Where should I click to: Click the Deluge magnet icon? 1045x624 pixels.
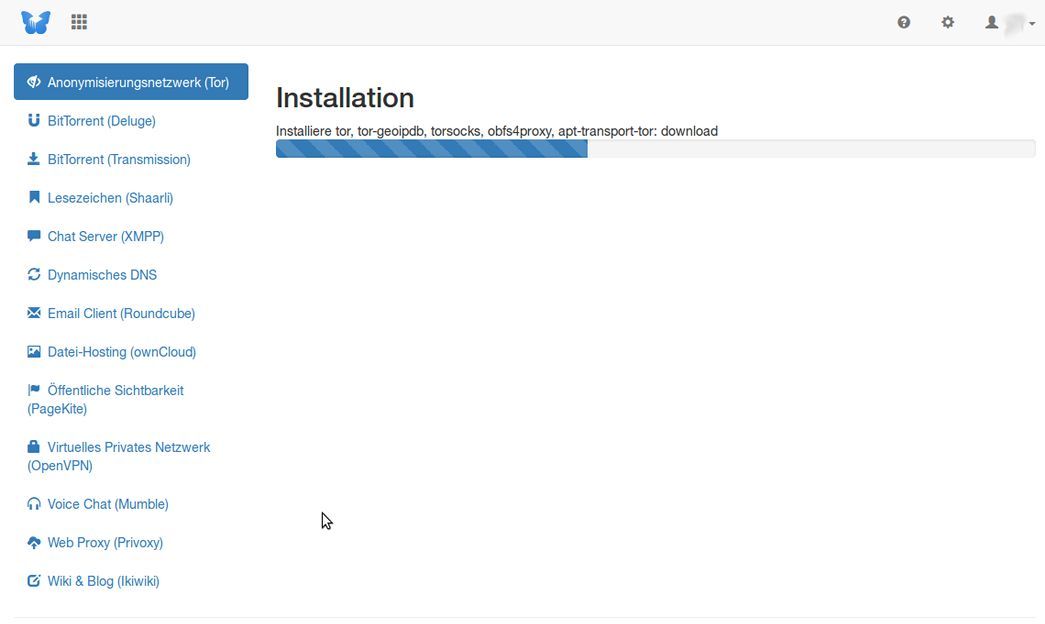pos(34,121)
